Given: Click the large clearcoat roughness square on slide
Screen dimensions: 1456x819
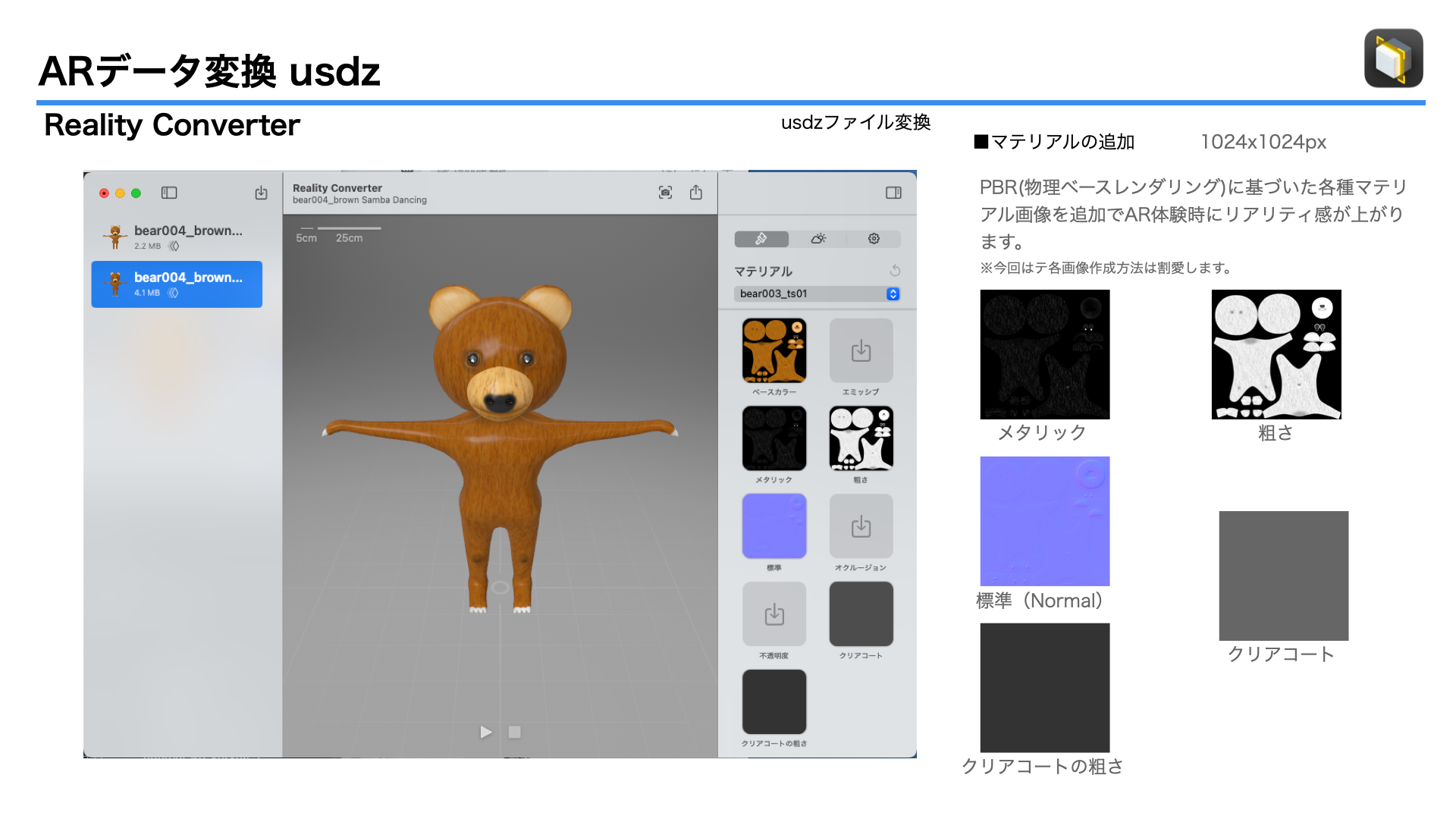Looking at the screenshot, I should [1045, 688].
